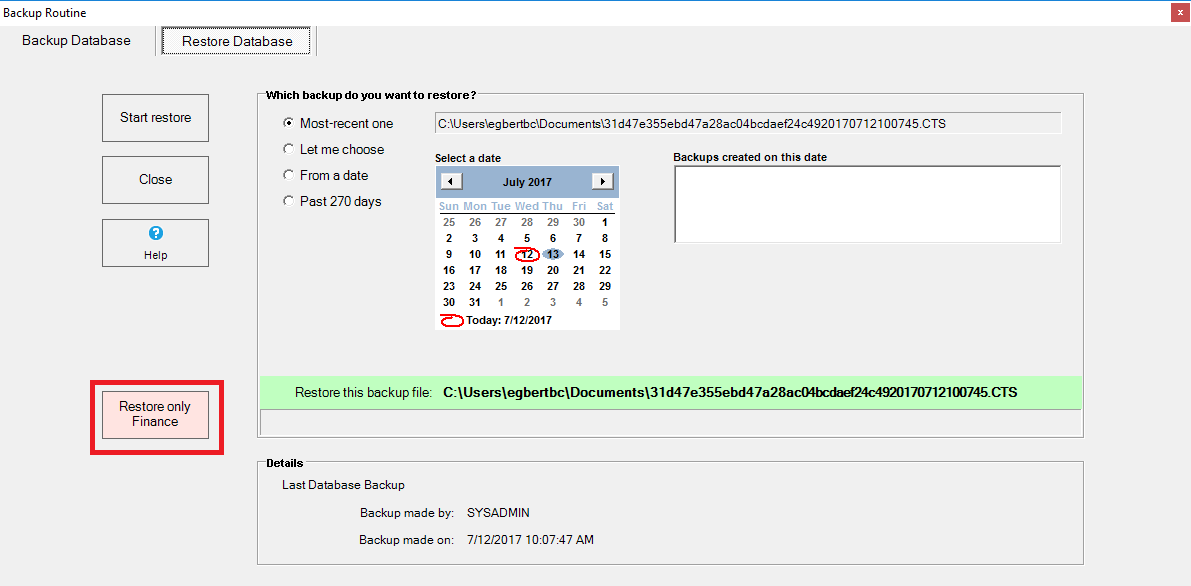The height and width of the screenshot is (586, 1191).
Task: Go to next month in calendar
Action: pos(602,182)
